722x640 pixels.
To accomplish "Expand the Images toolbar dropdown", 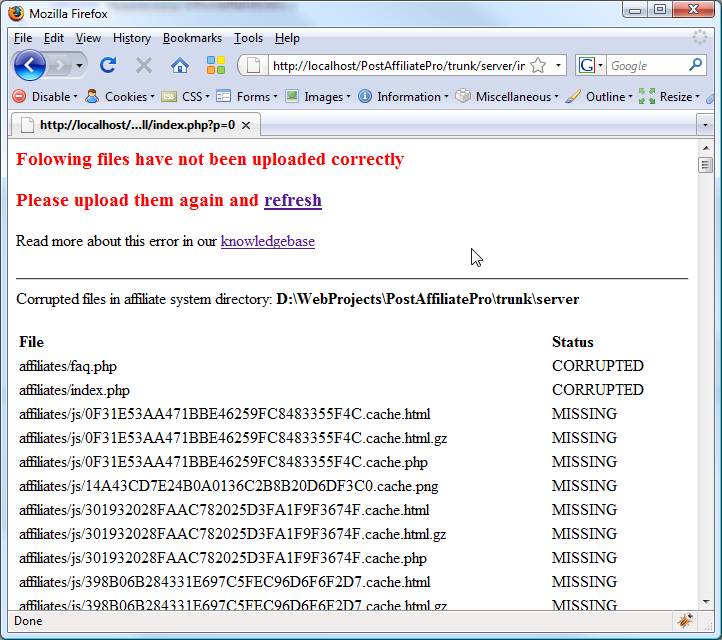I will pos(348,97).
